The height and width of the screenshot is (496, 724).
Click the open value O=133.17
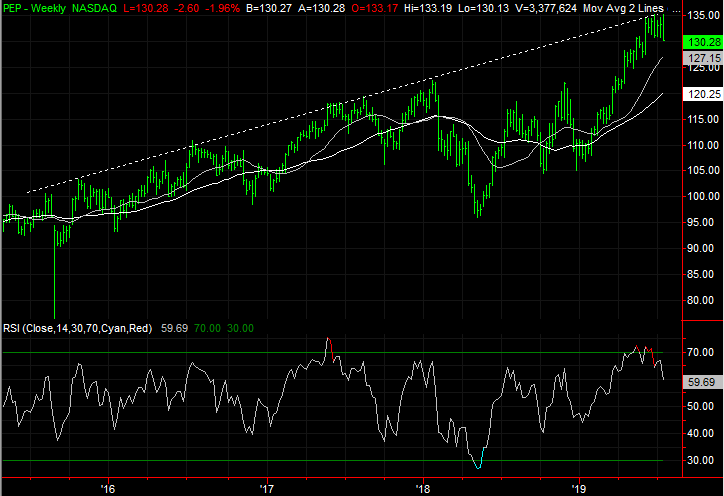tap(374, 8)
